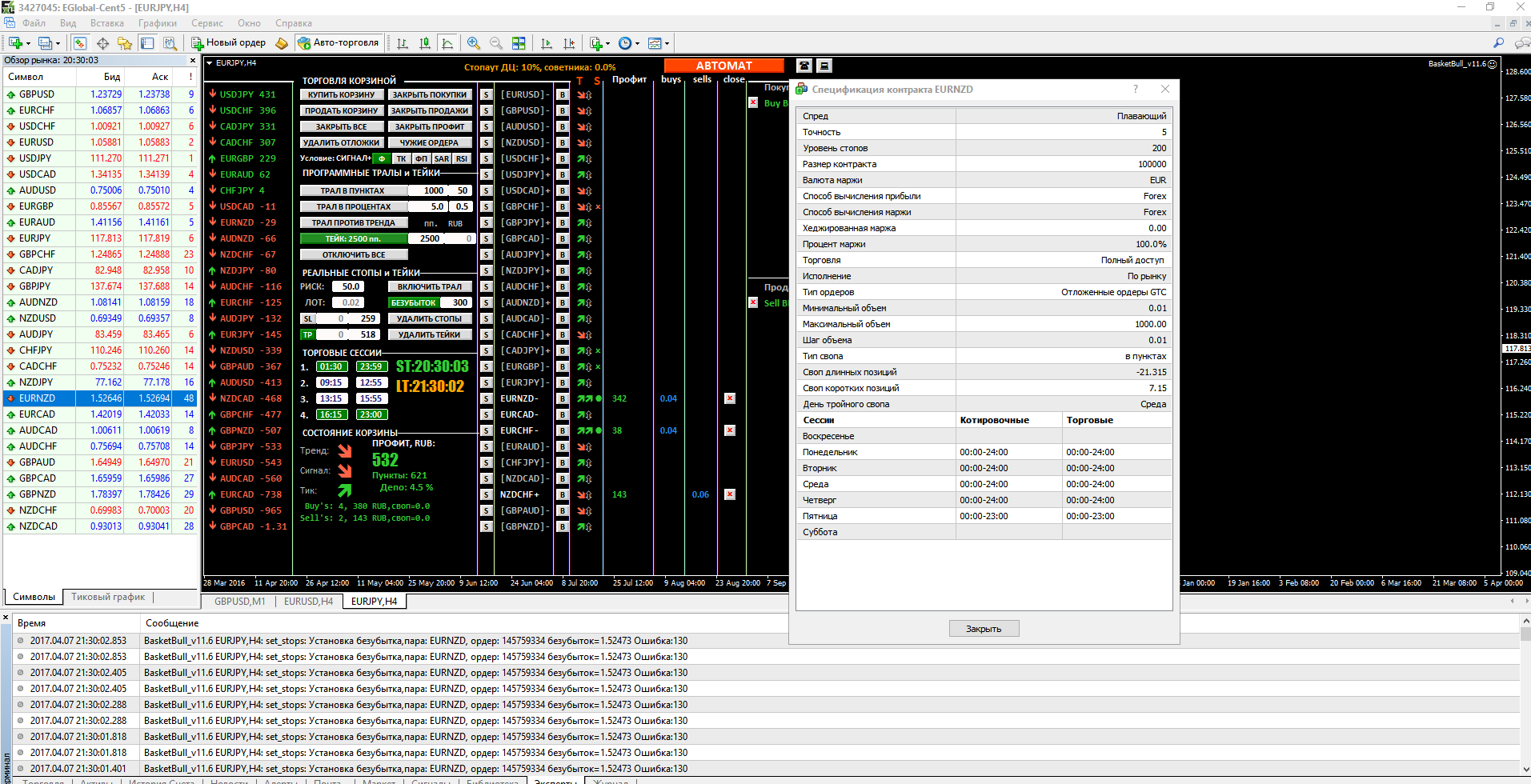The height and width of the screenshot is (784, 1531).
Task: Select the candlestick chart icon
Action: [x=425, y=43]
